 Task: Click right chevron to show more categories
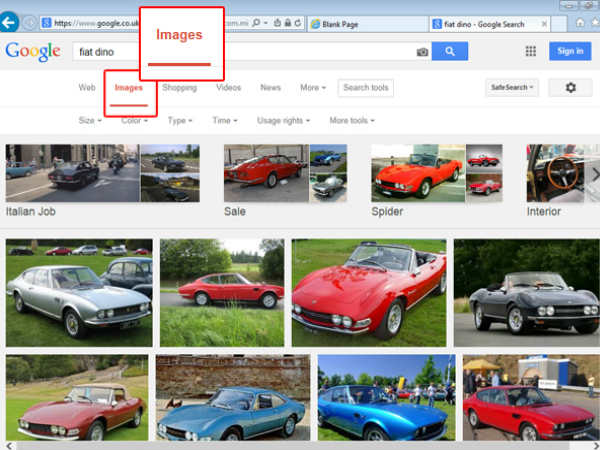(x=595, y=174)
